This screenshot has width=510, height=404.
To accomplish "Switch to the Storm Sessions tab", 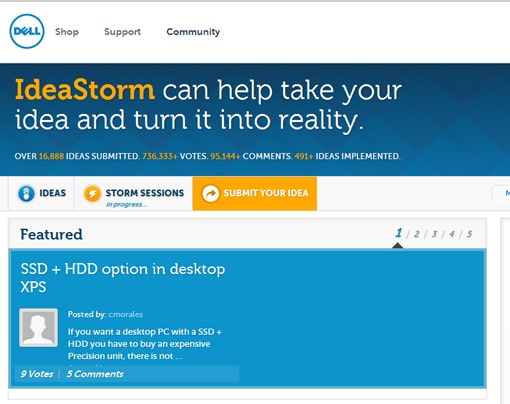I will pyautogui.click(x=134, y=194).
